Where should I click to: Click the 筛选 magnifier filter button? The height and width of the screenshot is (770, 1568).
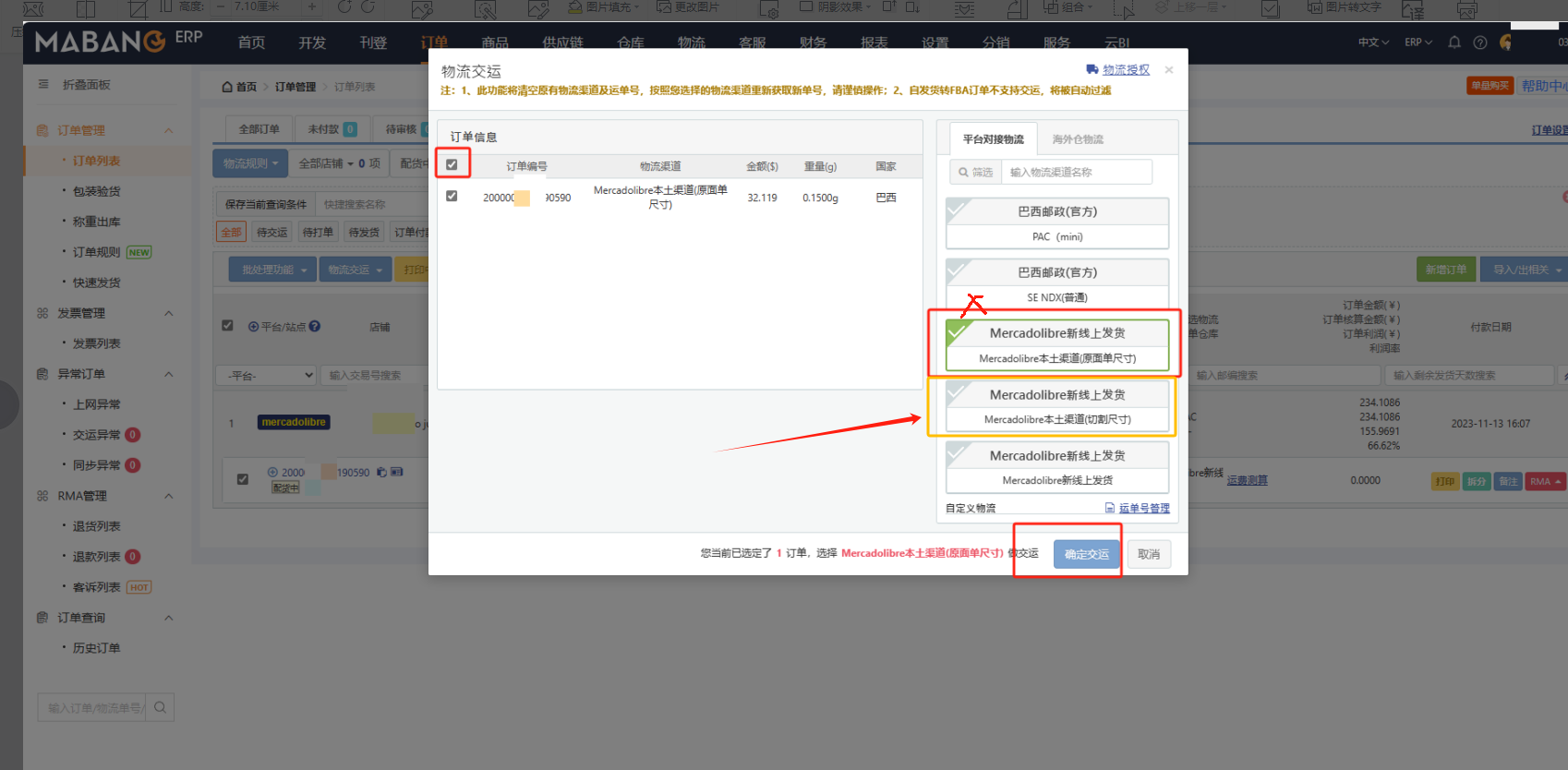(976, 172)
